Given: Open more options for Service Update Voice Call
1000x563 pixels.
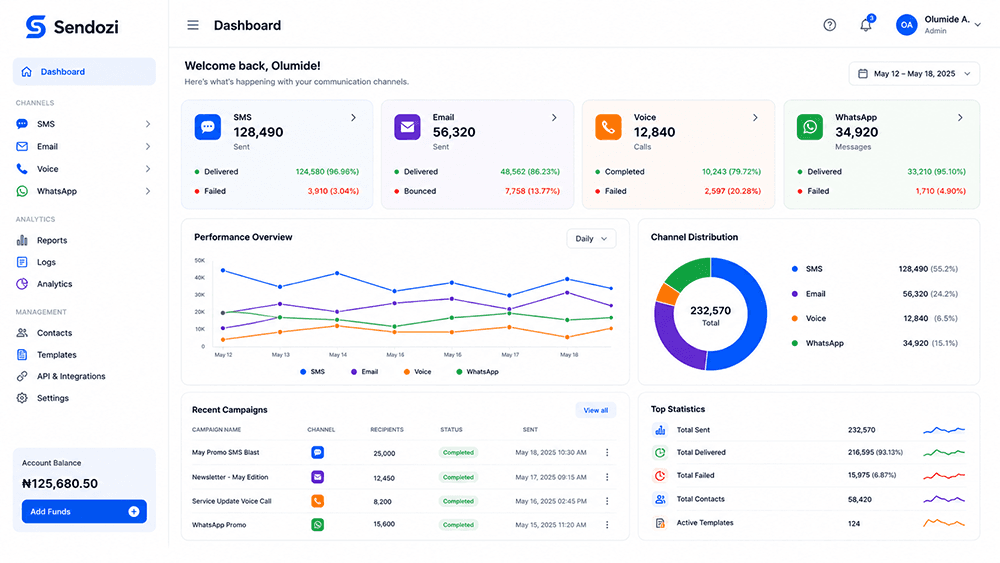Looking at the screenshot, I should (607, 501).
